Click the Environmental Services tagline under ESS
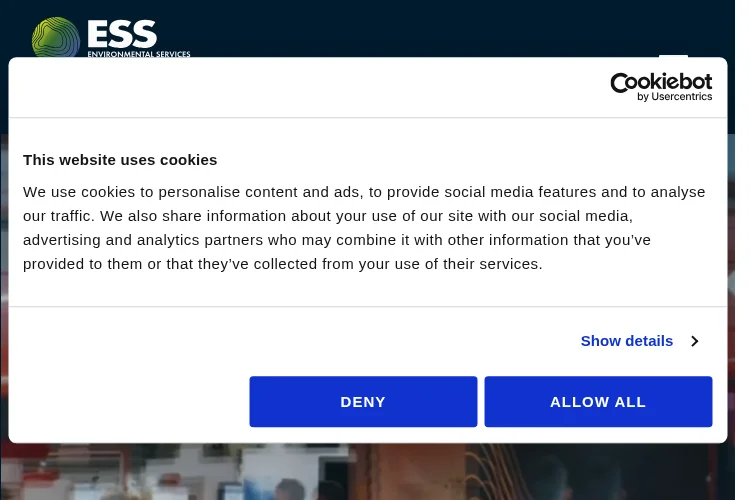 click(x=139, y=54)
